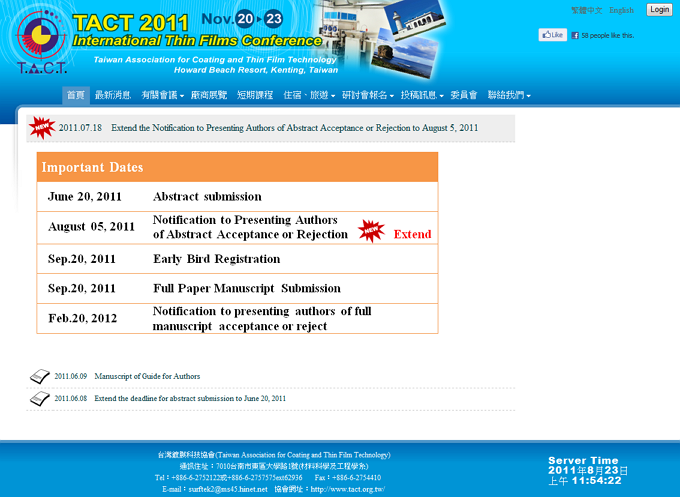Open the 投稿訊息 dropdown menu
680x497 pixels.
point(421,95)
